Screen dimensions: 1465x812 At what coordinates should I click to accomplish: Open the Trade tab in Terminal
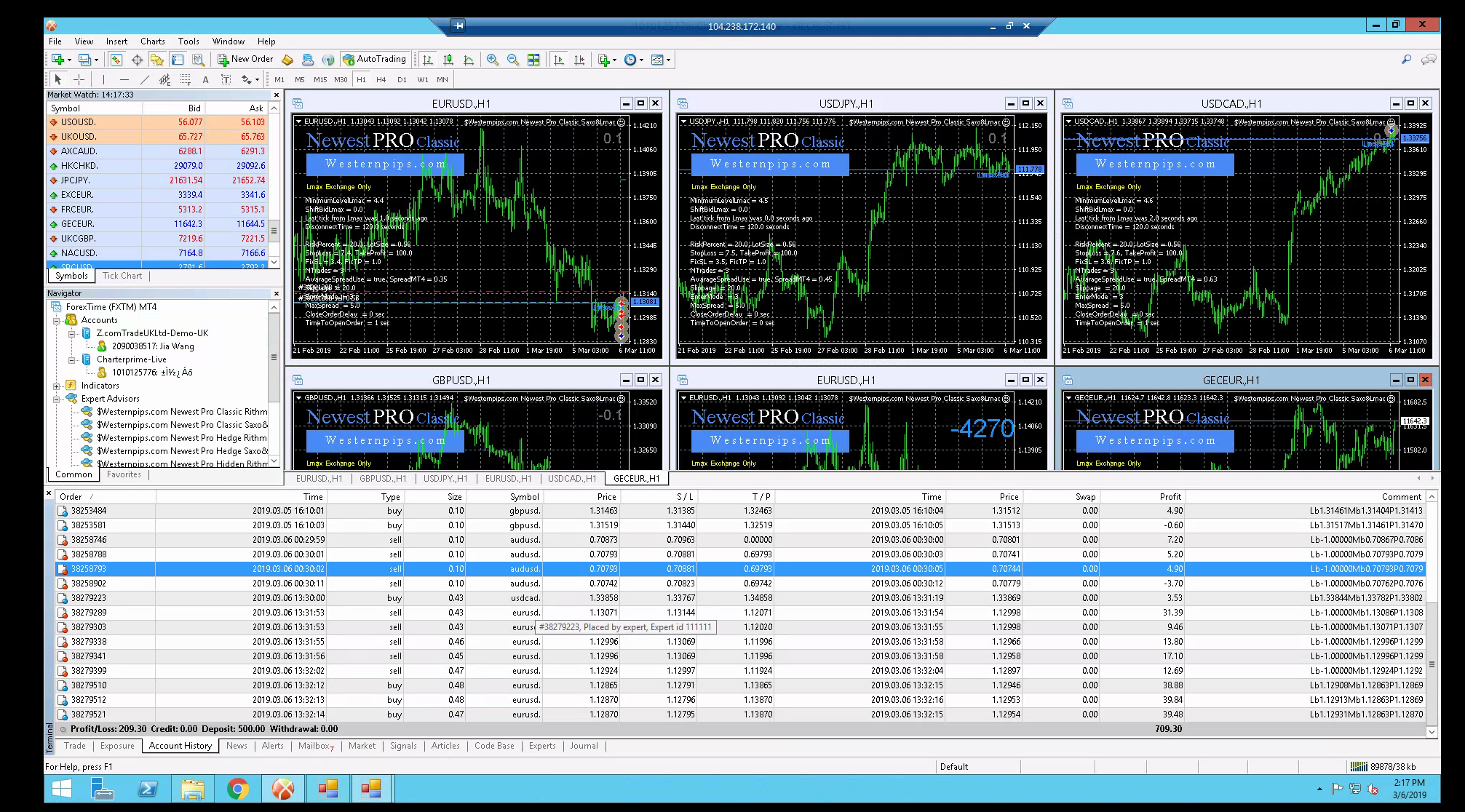click(75, 746)
